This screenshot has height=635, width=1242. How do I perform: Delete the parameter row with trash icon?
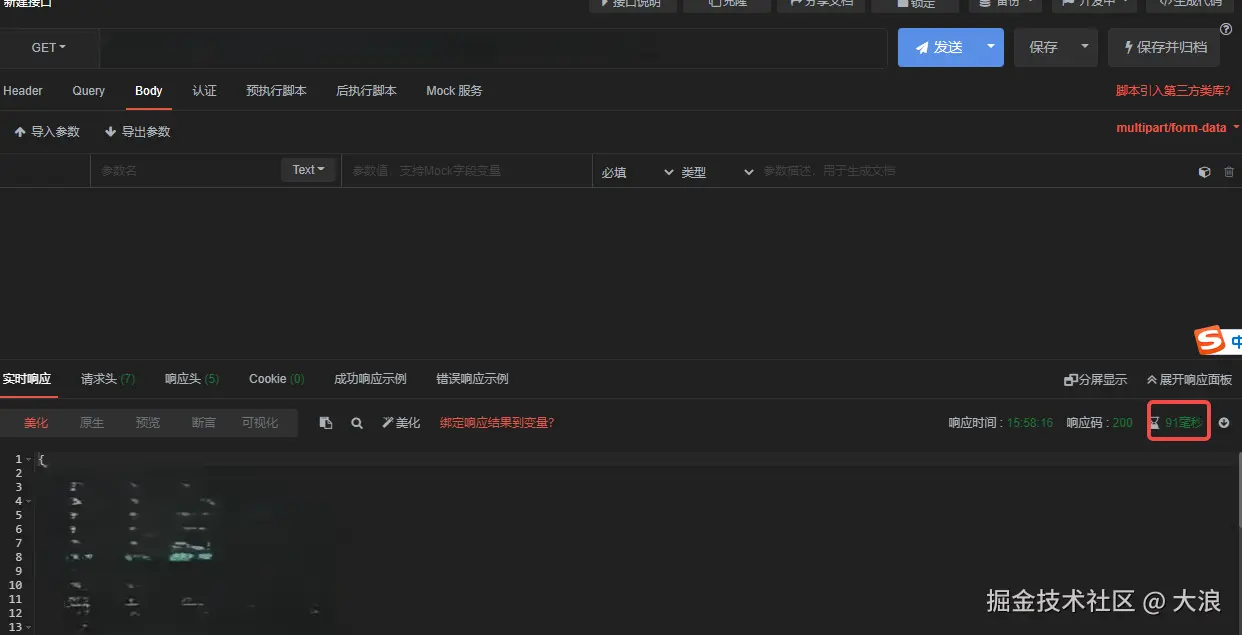tap(1229, 171)
